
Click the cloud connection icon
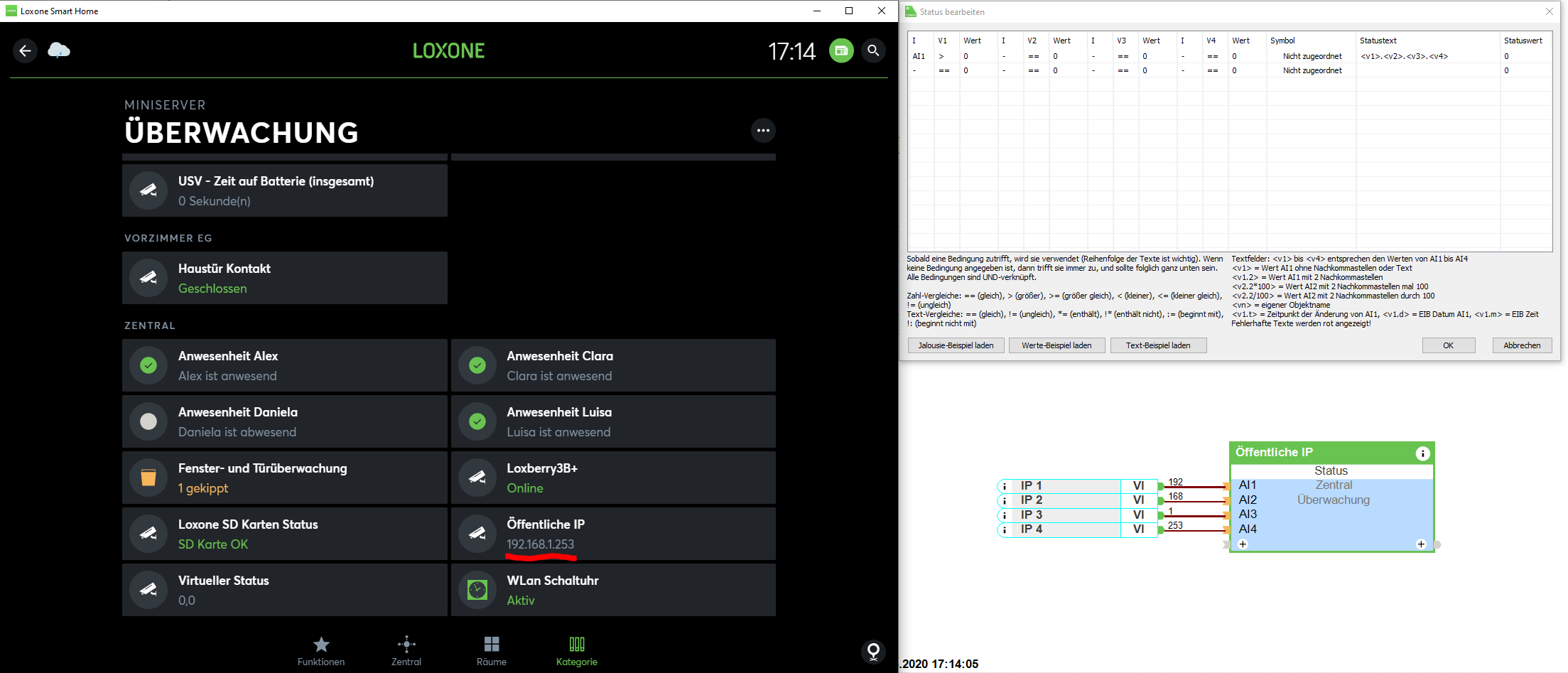[59, 50]
